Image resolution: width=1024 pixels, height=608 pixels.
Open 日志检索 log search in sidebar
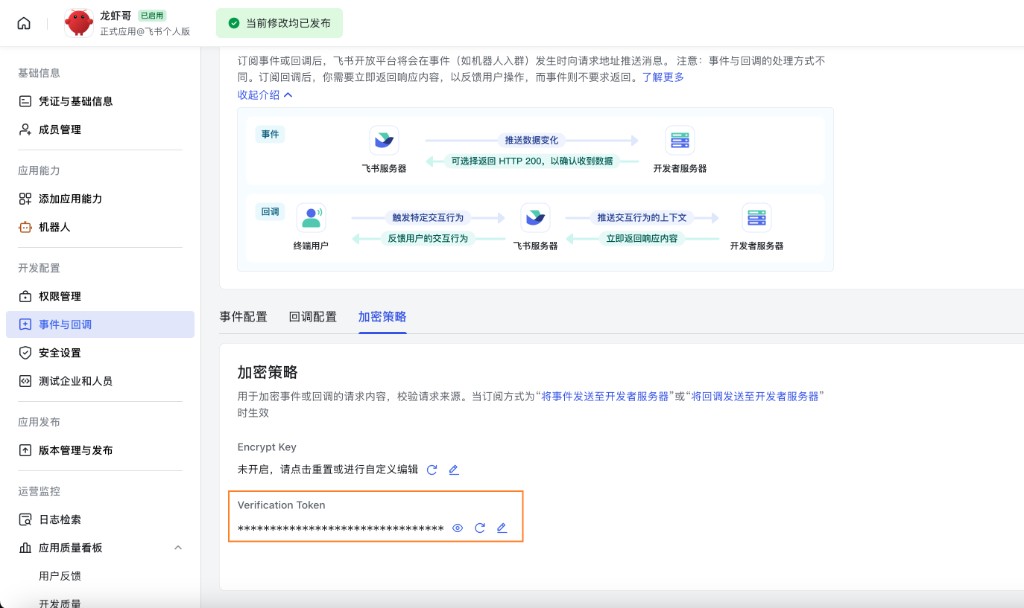(x=60, y=519)
